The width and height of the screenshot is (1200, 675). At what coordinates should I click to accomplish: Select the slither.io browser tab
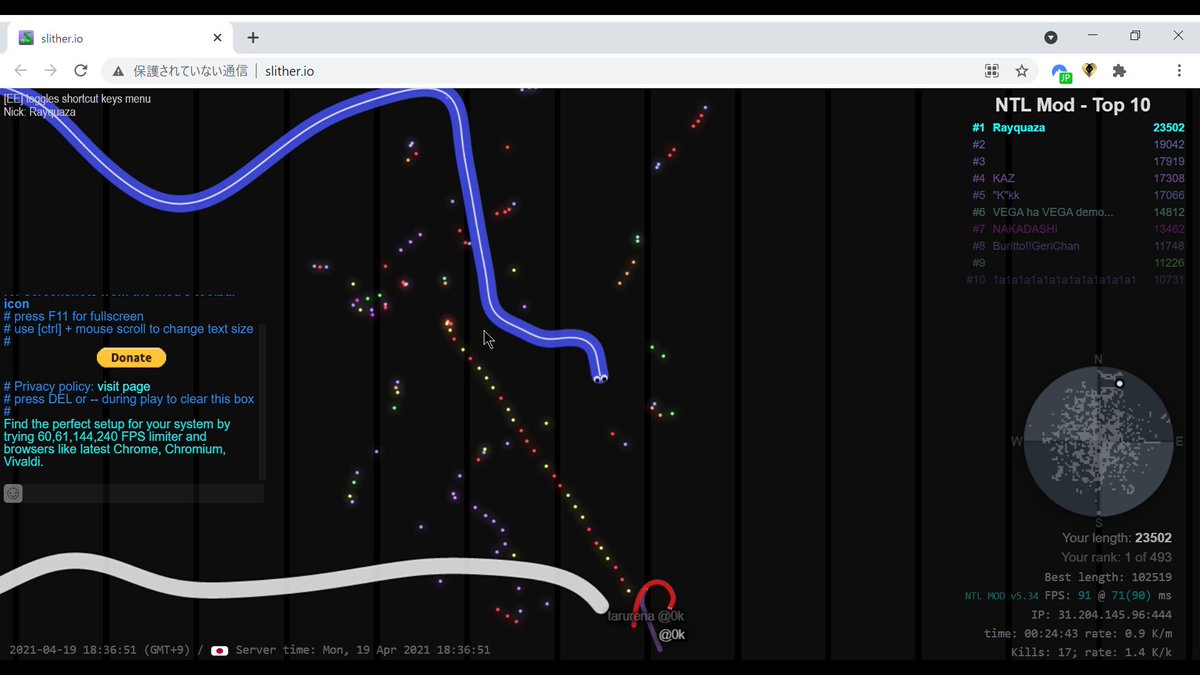(120, 38)
